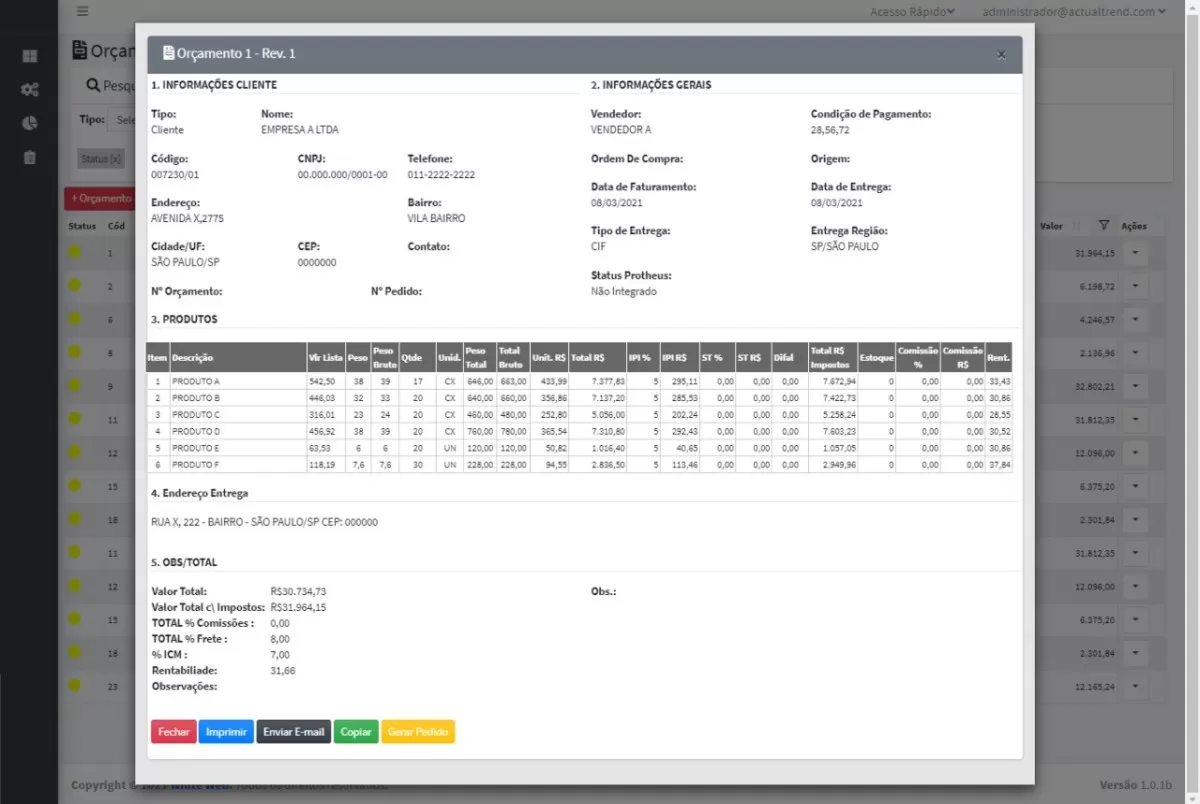Click the Enviar E-mail button
Image resolution: width=1200 pixels, height=804 pixels.
click(x=294, y=732)
